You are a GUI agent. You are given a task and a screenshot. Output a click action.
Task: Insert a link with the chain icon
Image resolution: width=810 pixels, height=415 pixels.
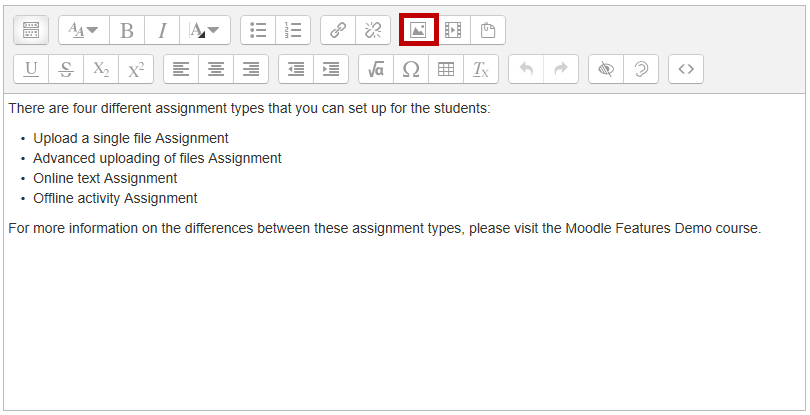point(338,30)
